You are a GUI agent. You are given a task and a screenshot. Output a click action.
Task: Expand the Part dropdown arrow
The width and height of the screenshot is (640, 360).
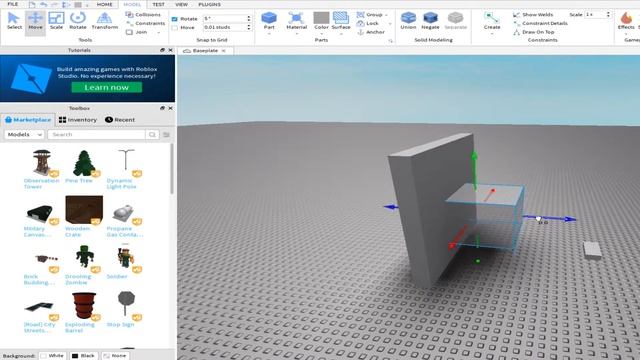[x=269, y=34]
